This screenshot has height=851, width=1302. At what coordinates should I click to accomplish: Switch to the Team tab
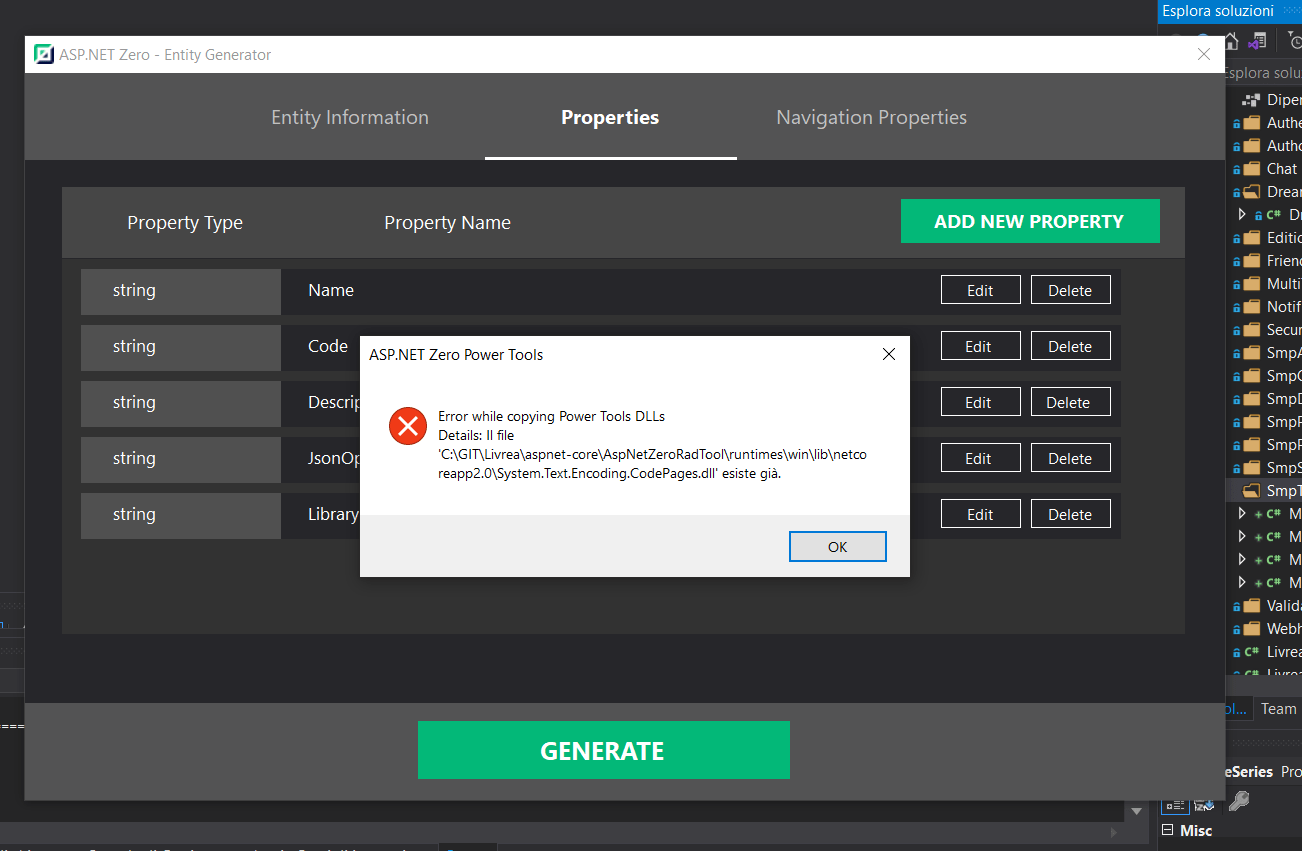tap(1278, 708)
